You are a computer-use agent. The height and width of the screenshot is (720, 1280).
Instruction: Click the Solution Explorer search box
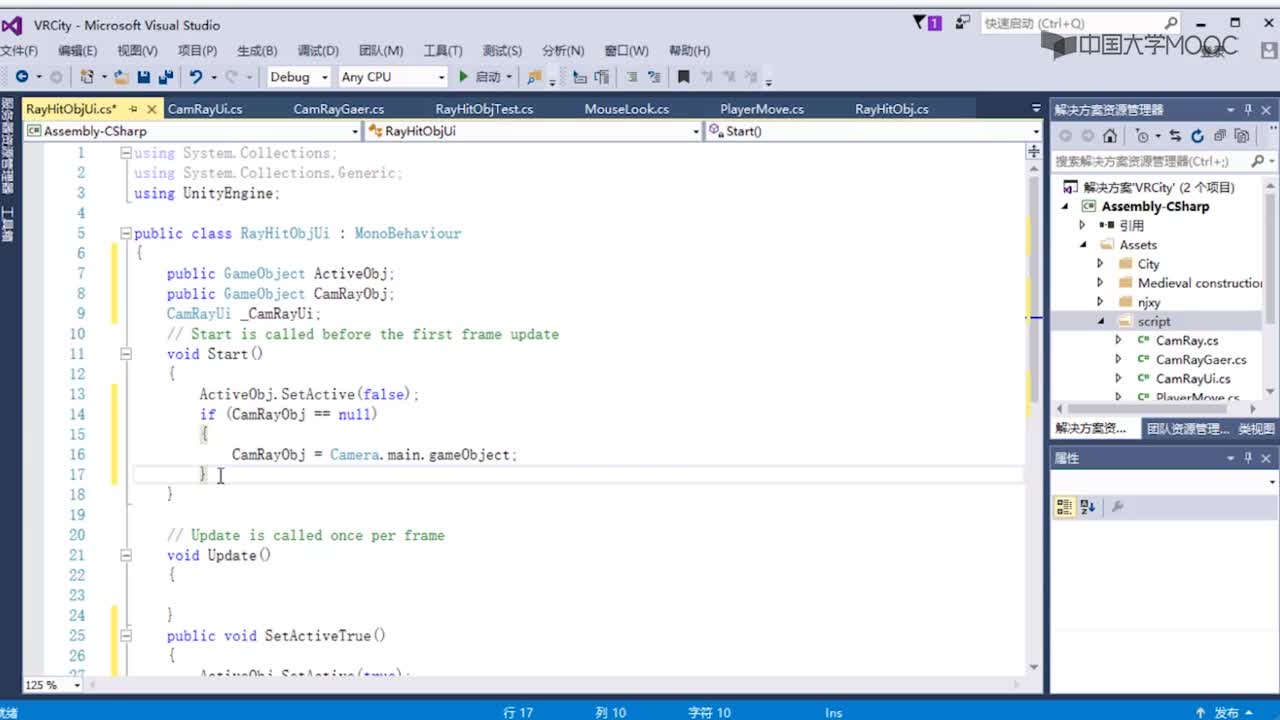pos(1150,161)
